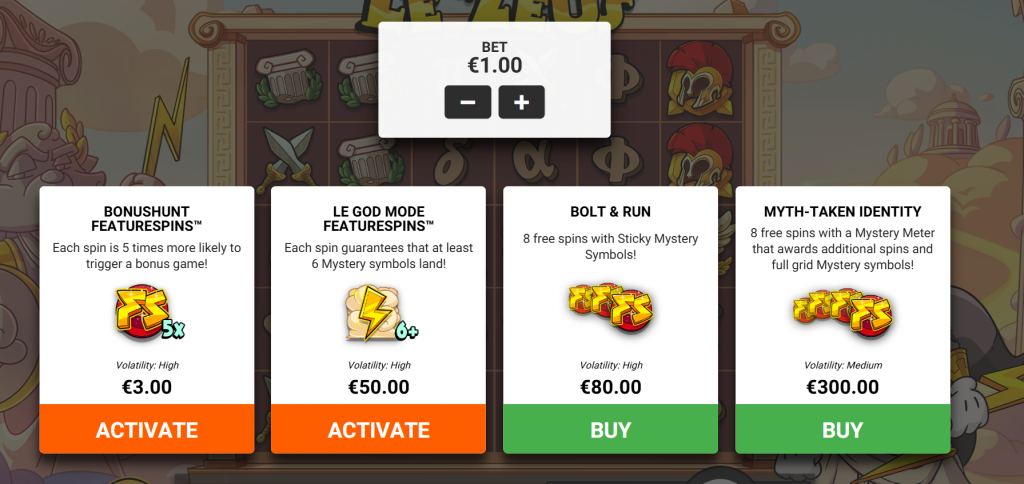Click the lightning cloud 6+ icon
Image resolution: width=1024 pixels, height=484 pixels.
click(381, 315)
